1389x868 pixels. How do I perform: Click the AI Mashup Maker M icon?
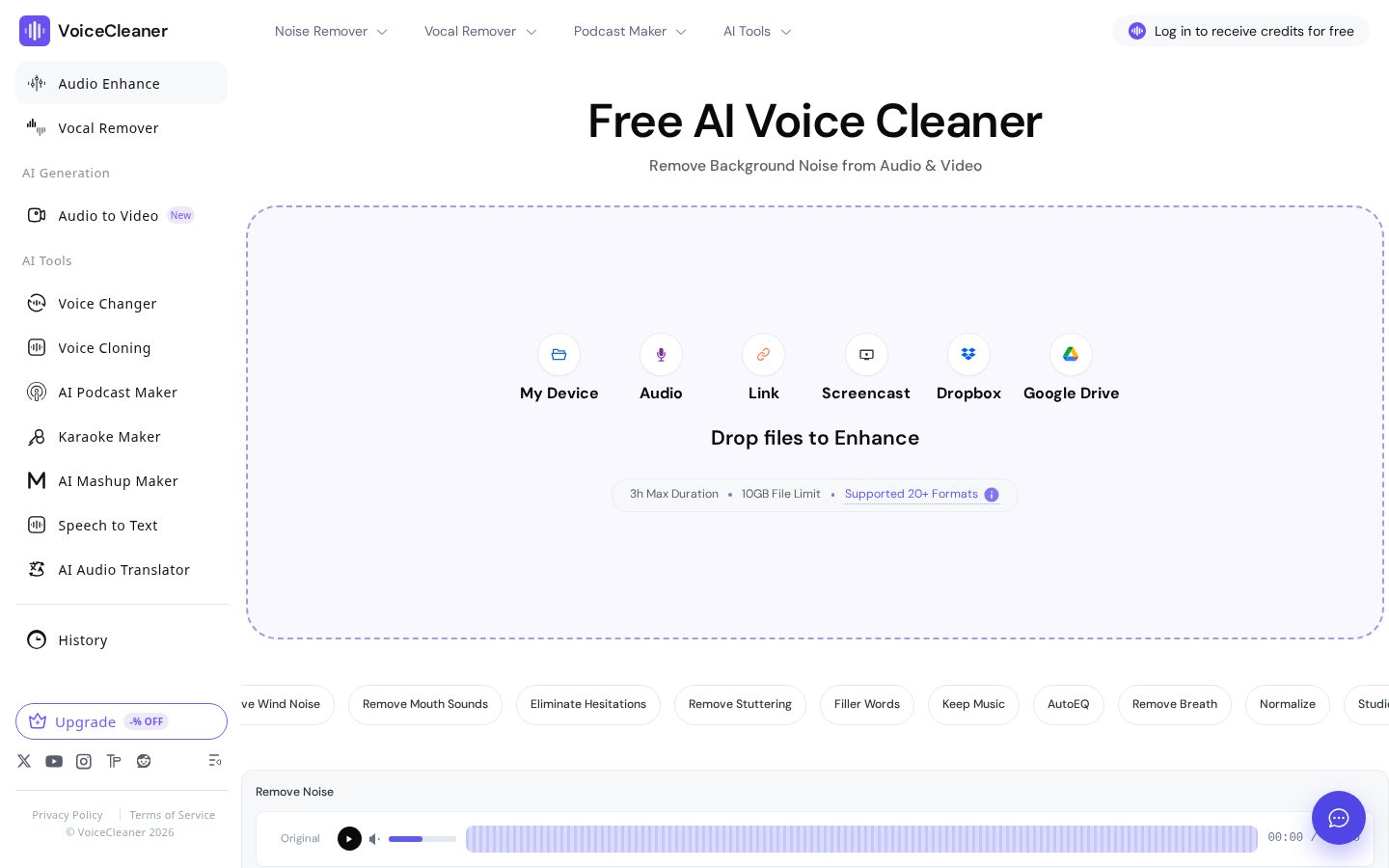click(37, 481)
